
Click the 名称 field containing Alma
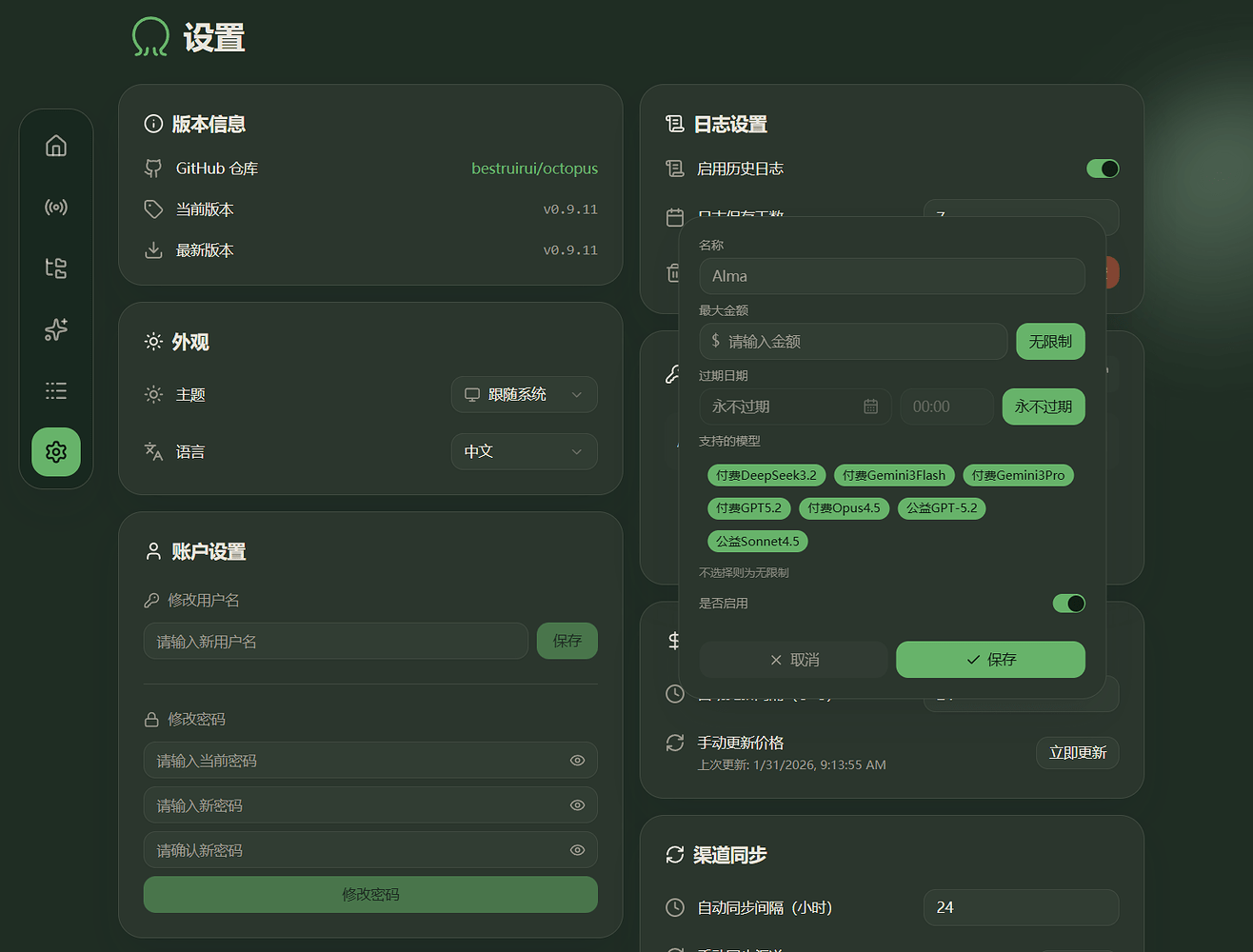click(x=892, y=276)
